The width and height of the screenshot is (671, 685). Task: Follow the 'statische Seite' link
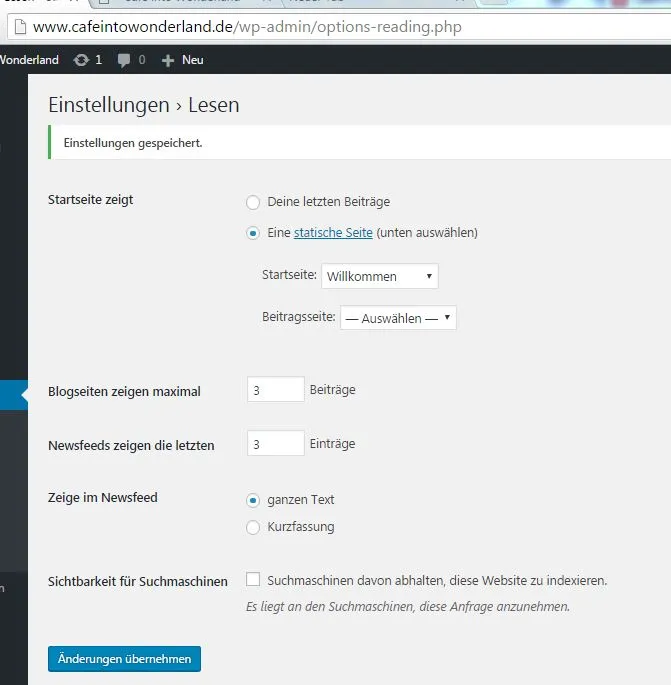(x=333, y=232)
